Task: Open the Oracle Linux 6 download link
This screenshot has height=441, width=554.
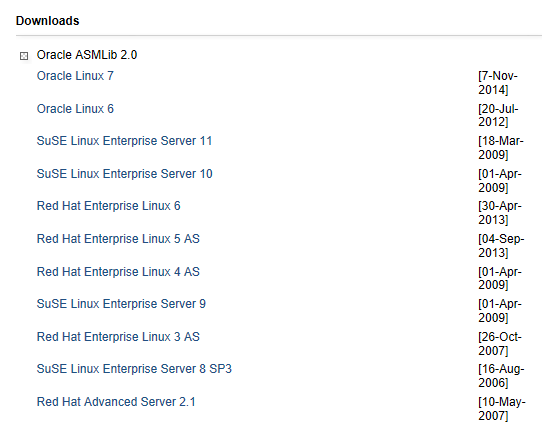Action: coord(75,108)
